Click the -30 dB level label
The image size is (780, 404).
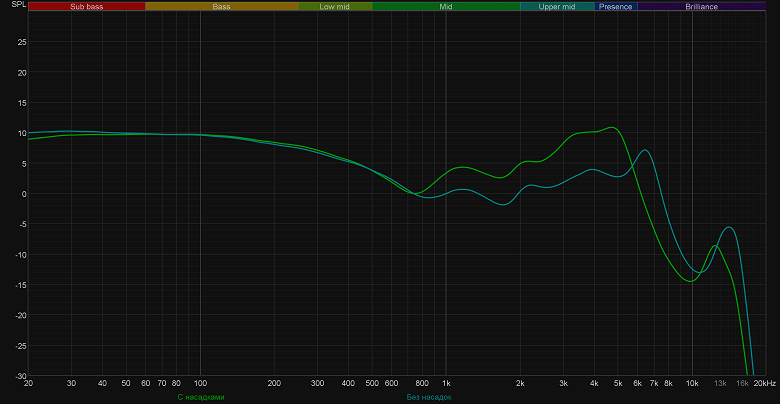(x=20, y=375)
